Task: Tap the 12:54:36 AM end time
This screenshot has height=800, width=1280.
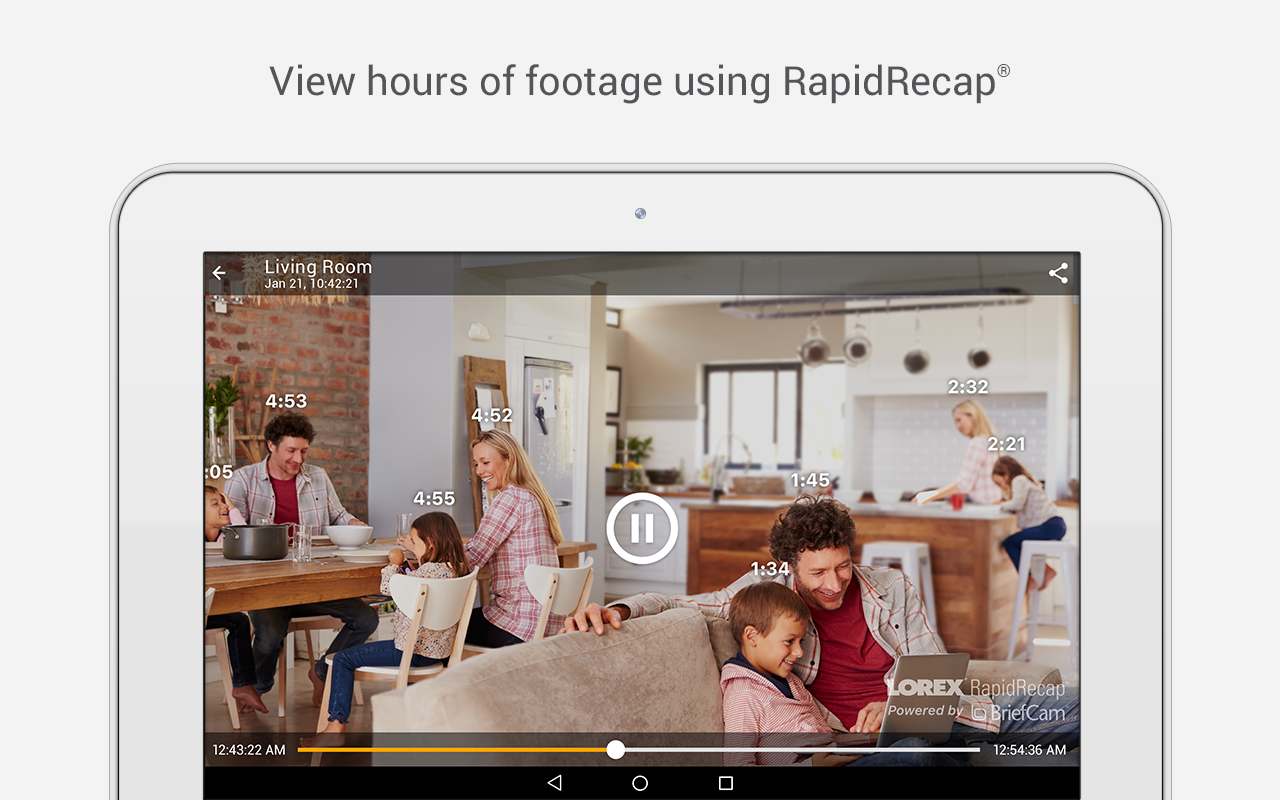Action: pos(1030,749)
